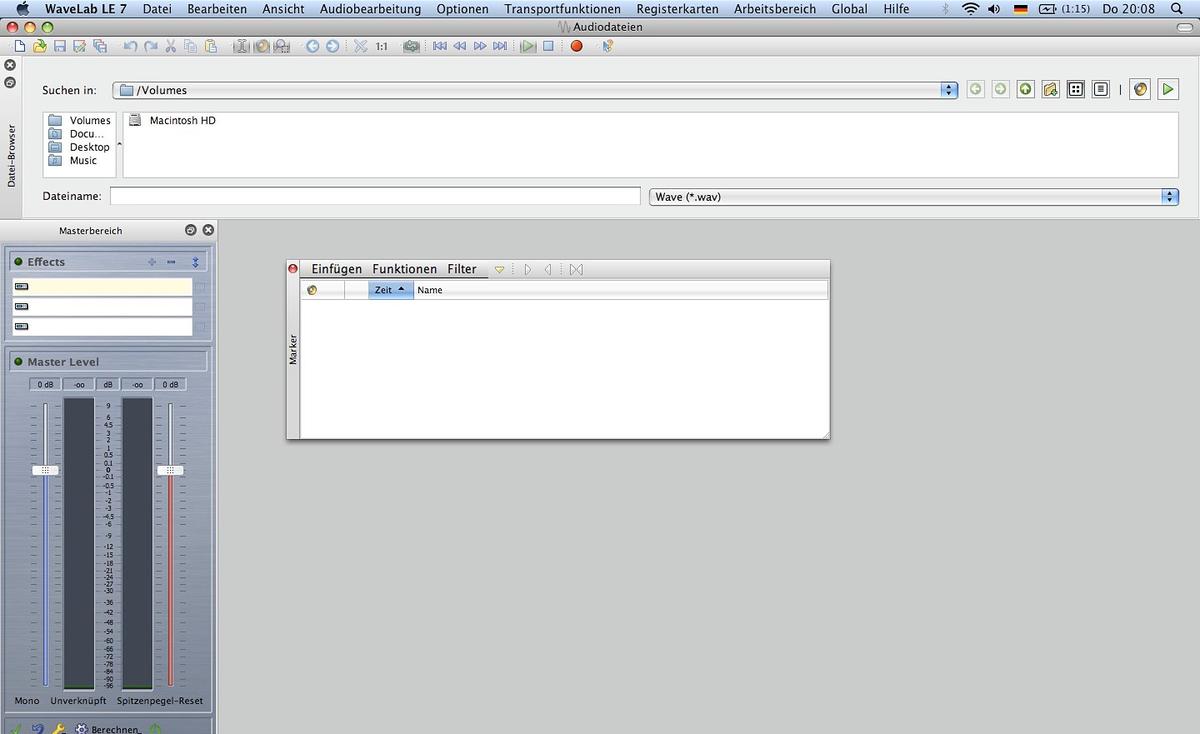Save the file with the floppy disk icon
The image size is (1200, 734).
pyautogui.click(x=60, y=46)
